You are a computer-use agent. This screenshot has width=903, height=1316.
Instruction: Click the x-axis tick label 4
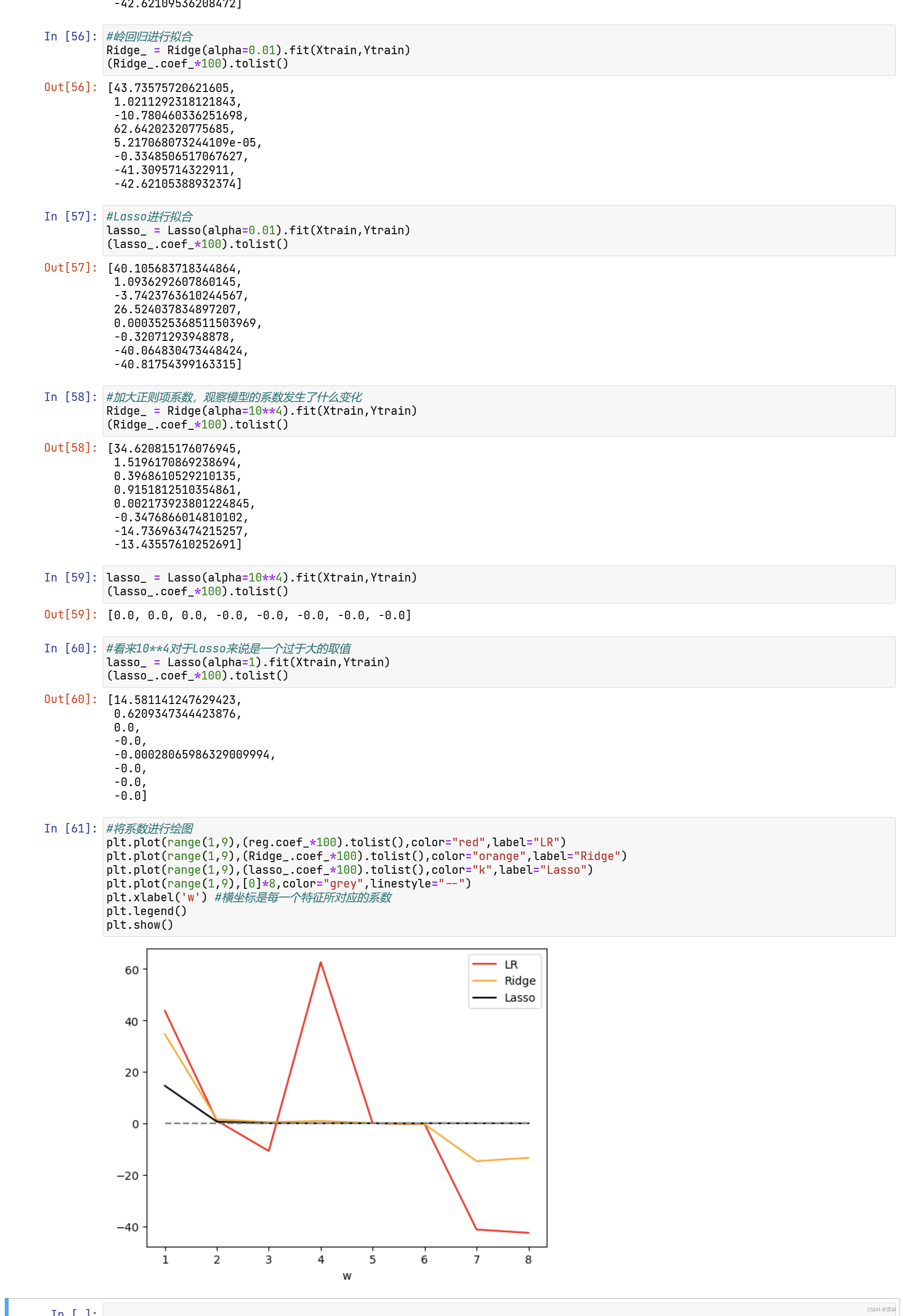pyautogui.click(x=321, y=1259)
